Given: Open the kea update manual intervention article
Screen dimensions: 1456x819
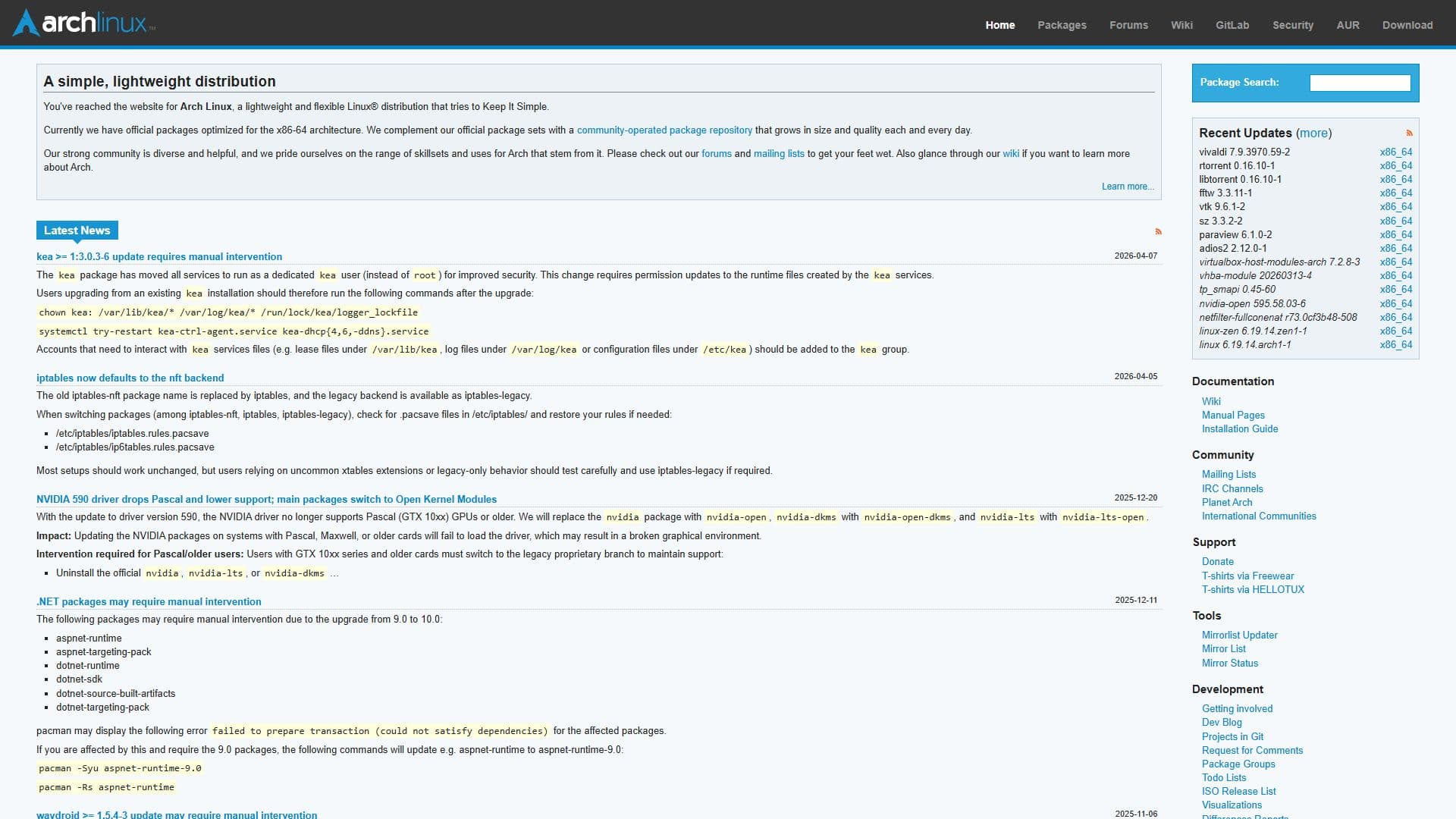Looking at the screenshot, I should point(159,257).
